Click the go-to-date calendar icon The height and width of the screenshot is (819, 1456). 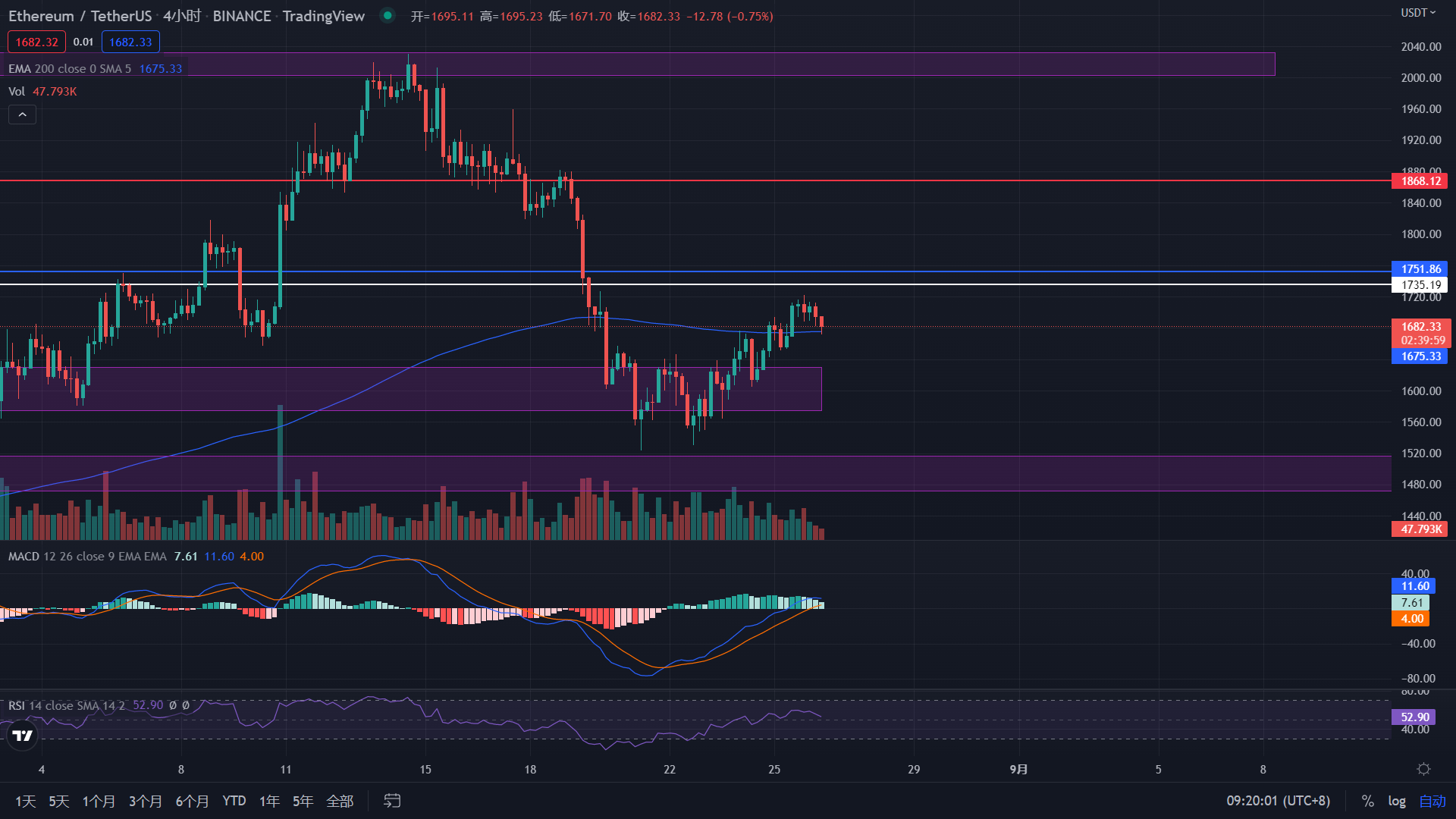[392, 801]
